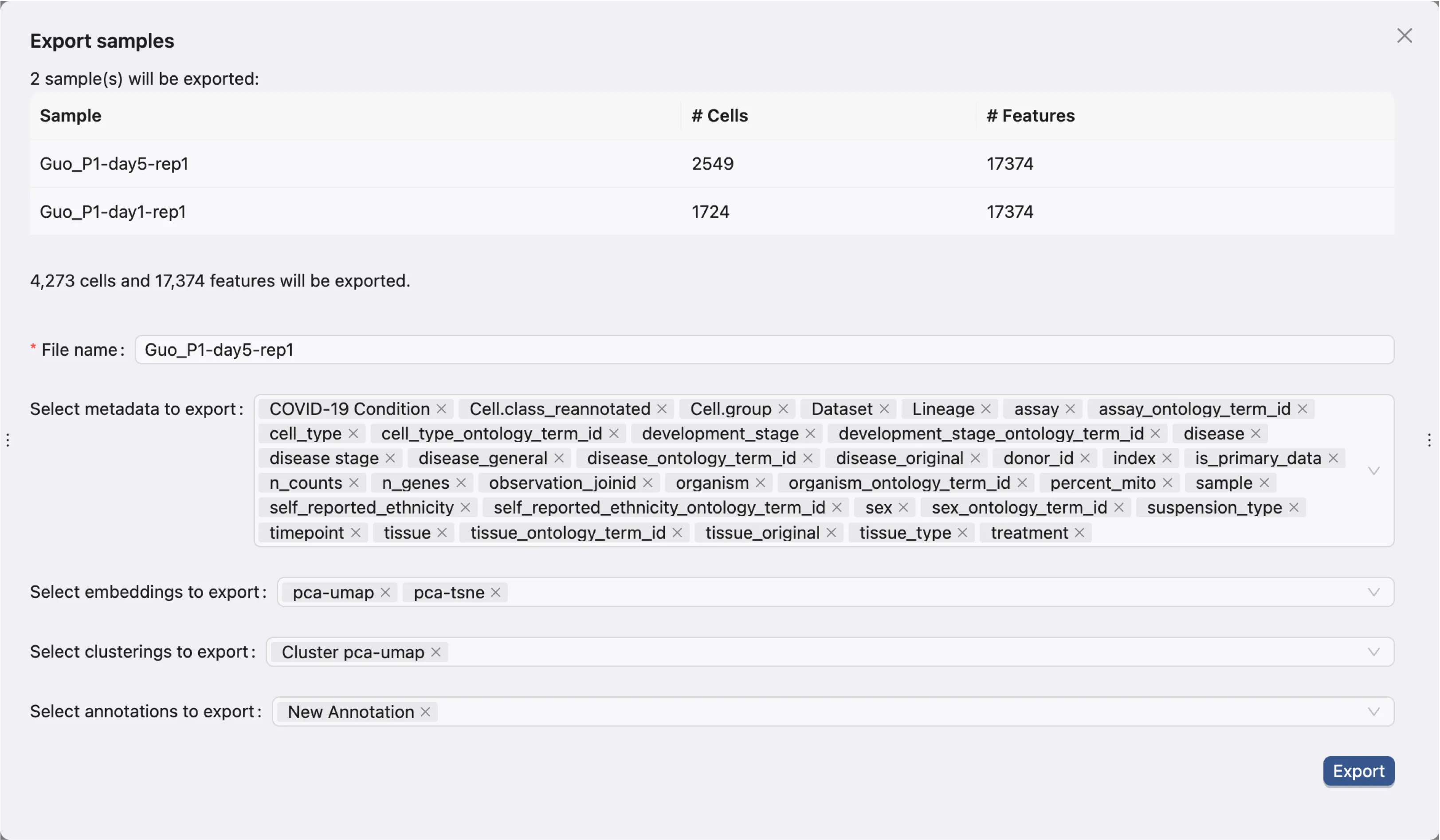The image size is (1440, 840).
Task: Remove the development_stage_ontology_term_id tag
Action: pyautogui.click(x=1155, y=434)
